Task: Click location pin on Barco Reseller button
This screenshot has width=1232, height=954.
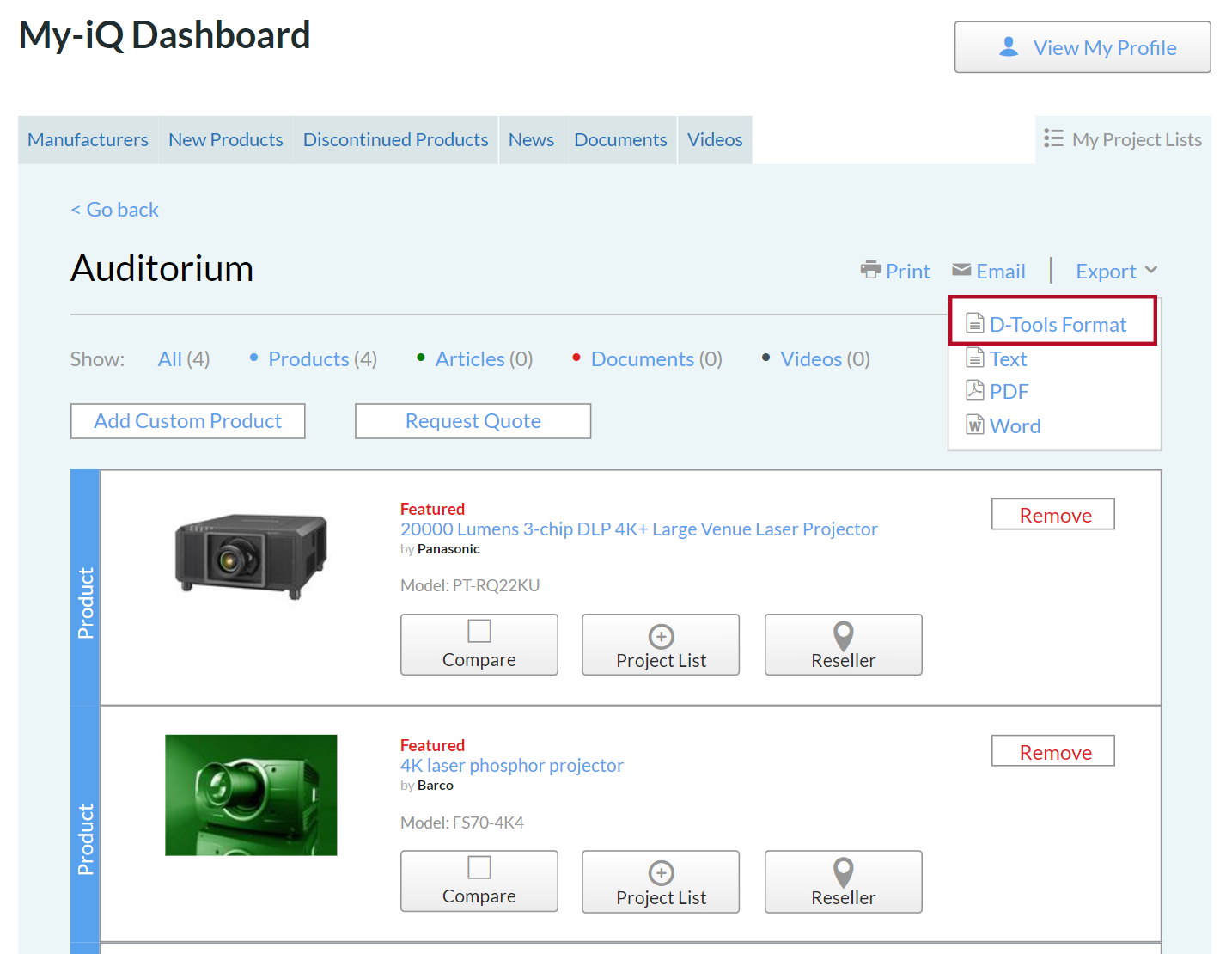Action: click(844, 873)
